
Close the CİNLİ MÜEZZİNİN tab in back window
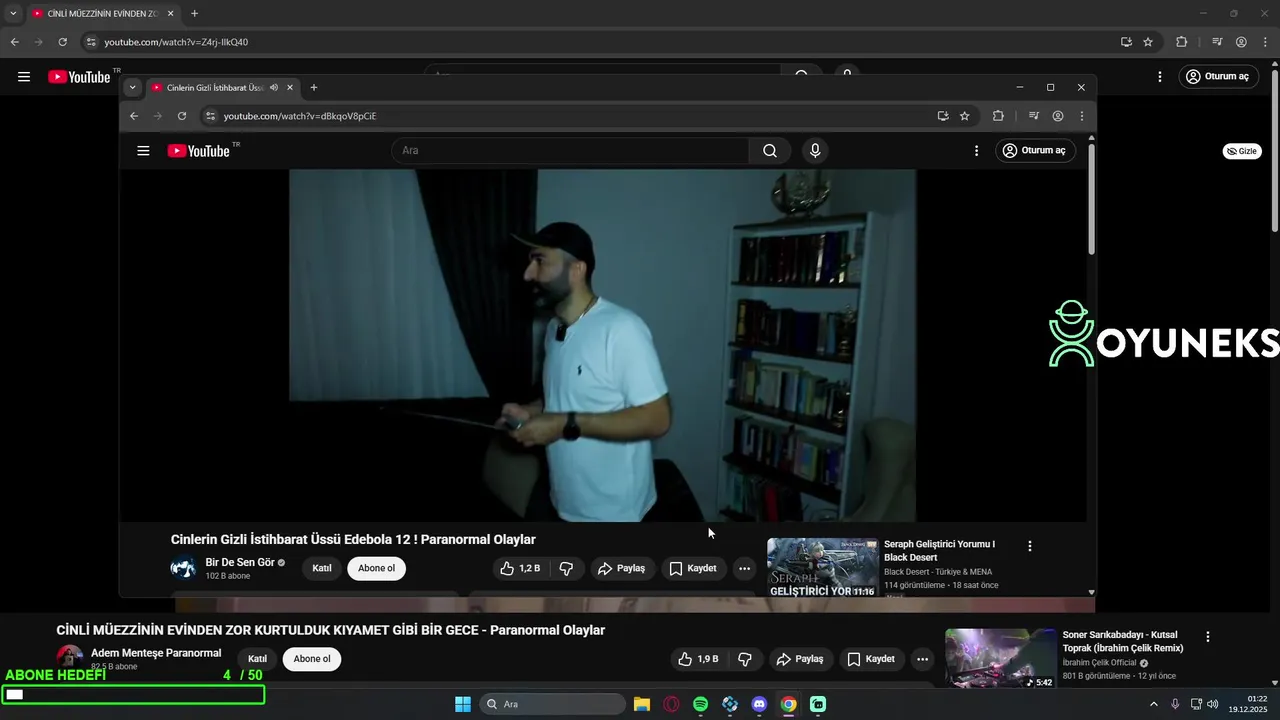pyautogui.click(x=171, y=14)
